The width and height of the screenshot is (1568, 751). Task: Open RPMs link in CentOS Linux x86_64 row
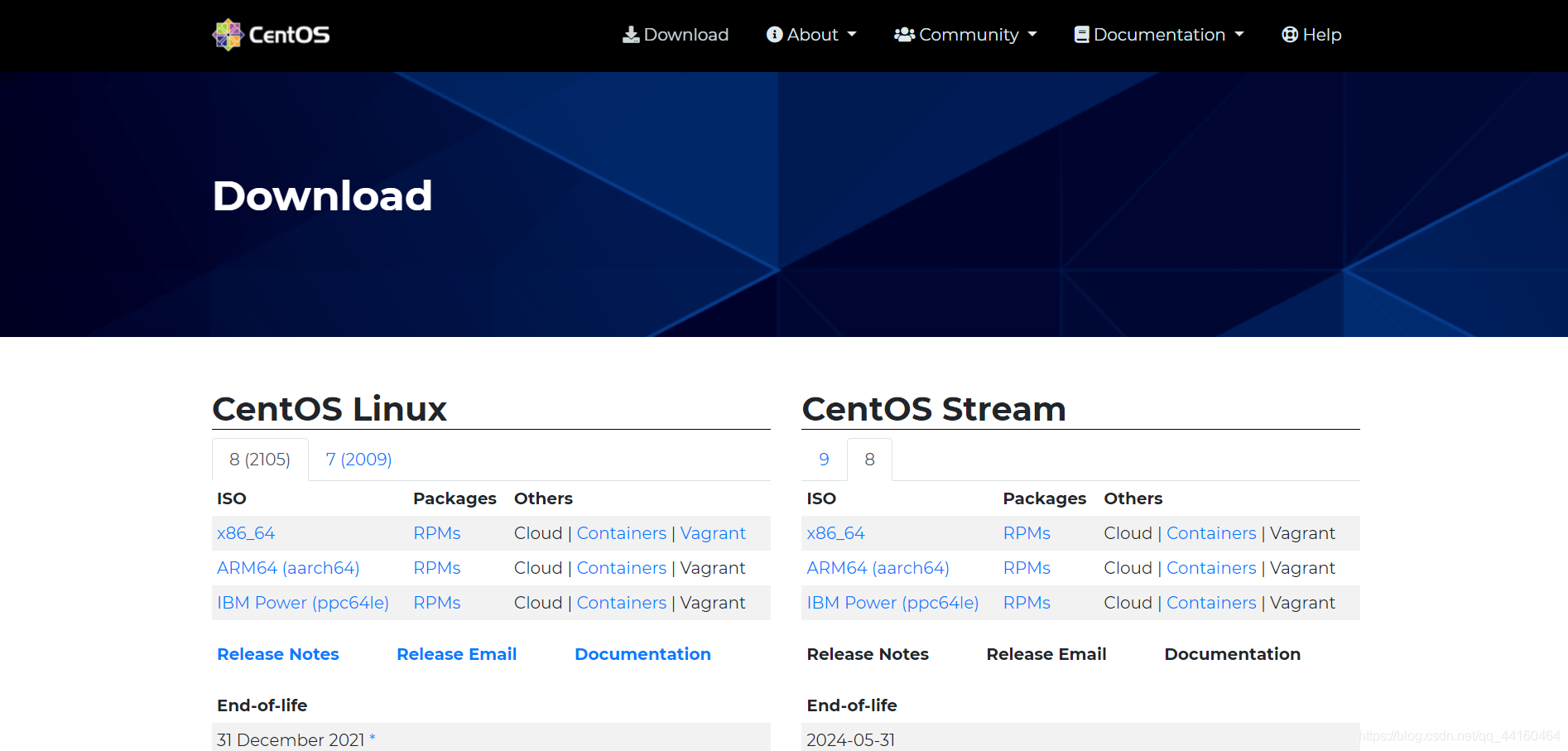437,533
